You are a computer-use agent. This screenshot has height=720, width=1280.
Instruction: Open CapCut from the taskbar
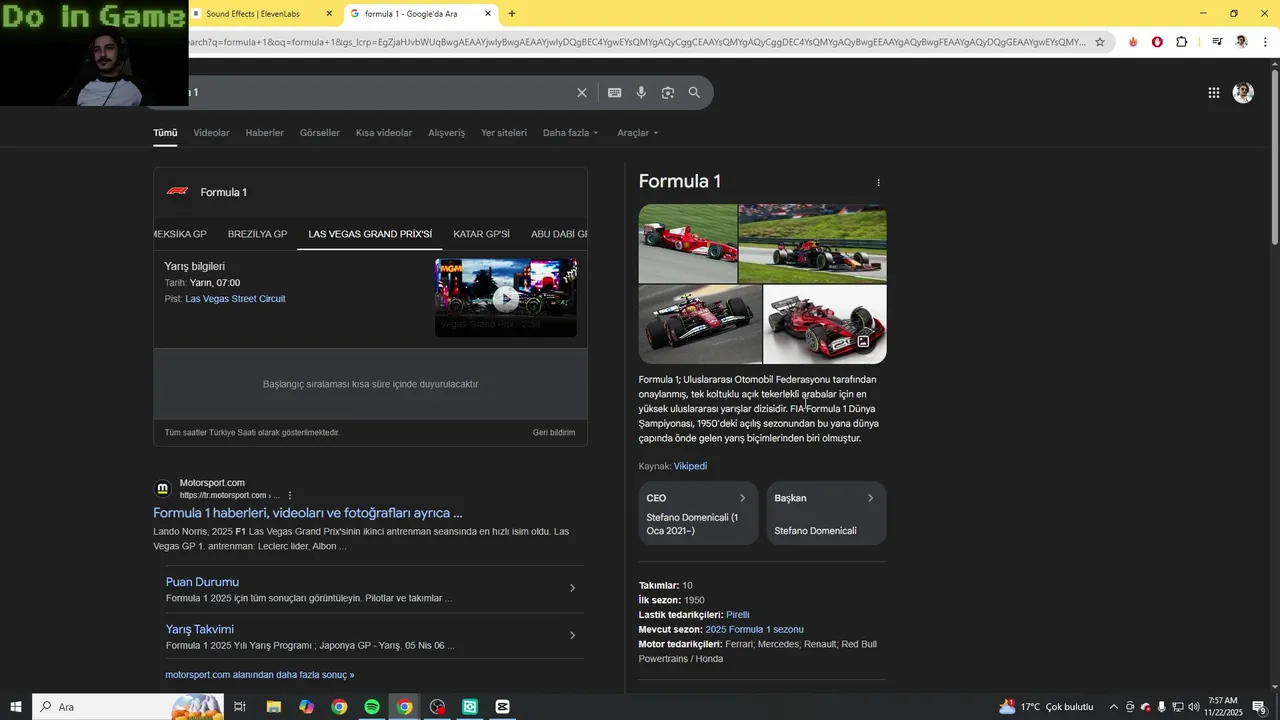coord(502,707)
